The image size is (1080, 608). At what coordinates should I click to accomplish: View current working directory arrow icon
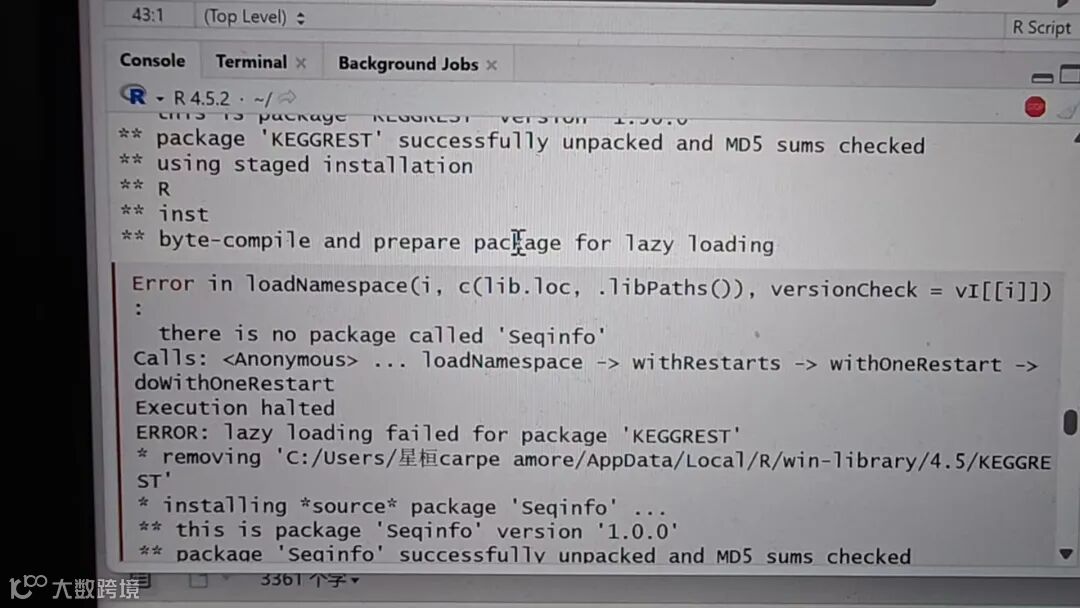click(x=288, y=97)
